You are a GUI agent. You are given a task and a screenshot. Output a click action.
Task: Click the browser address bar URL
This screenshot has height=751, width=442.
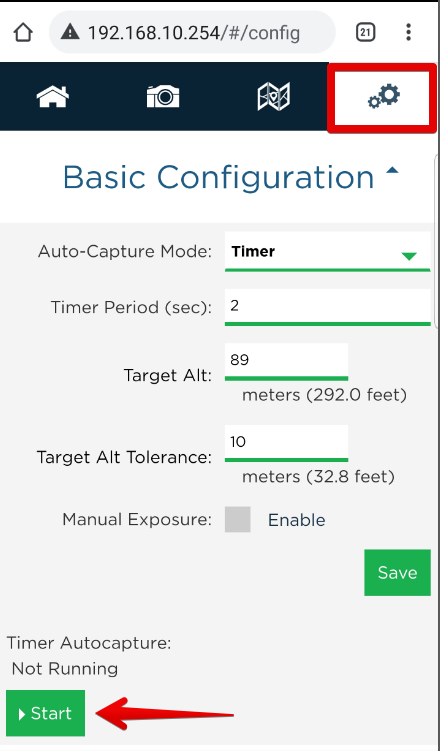[194, 33]
